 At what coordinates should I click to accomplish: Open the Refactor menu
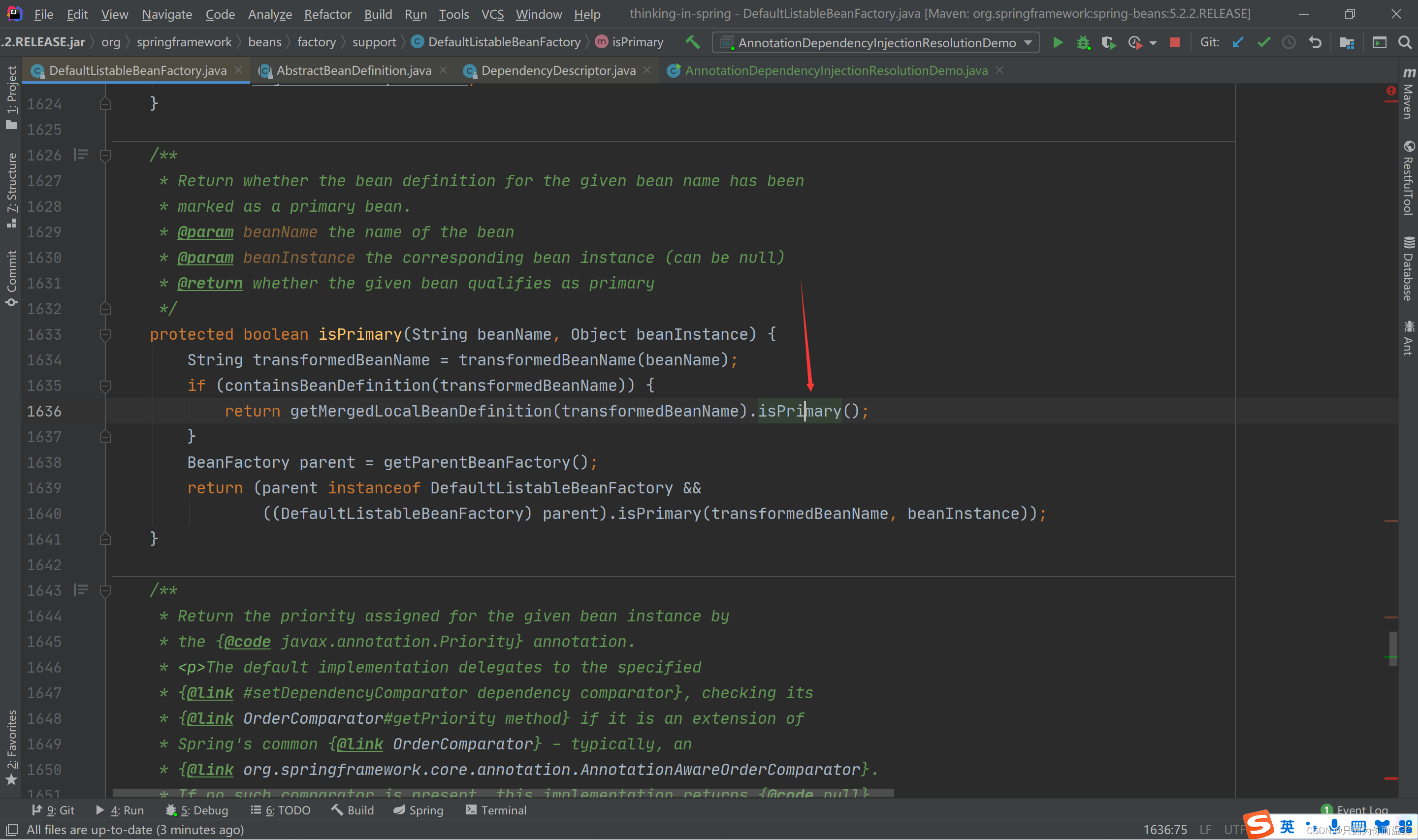(x=327, y=14)
